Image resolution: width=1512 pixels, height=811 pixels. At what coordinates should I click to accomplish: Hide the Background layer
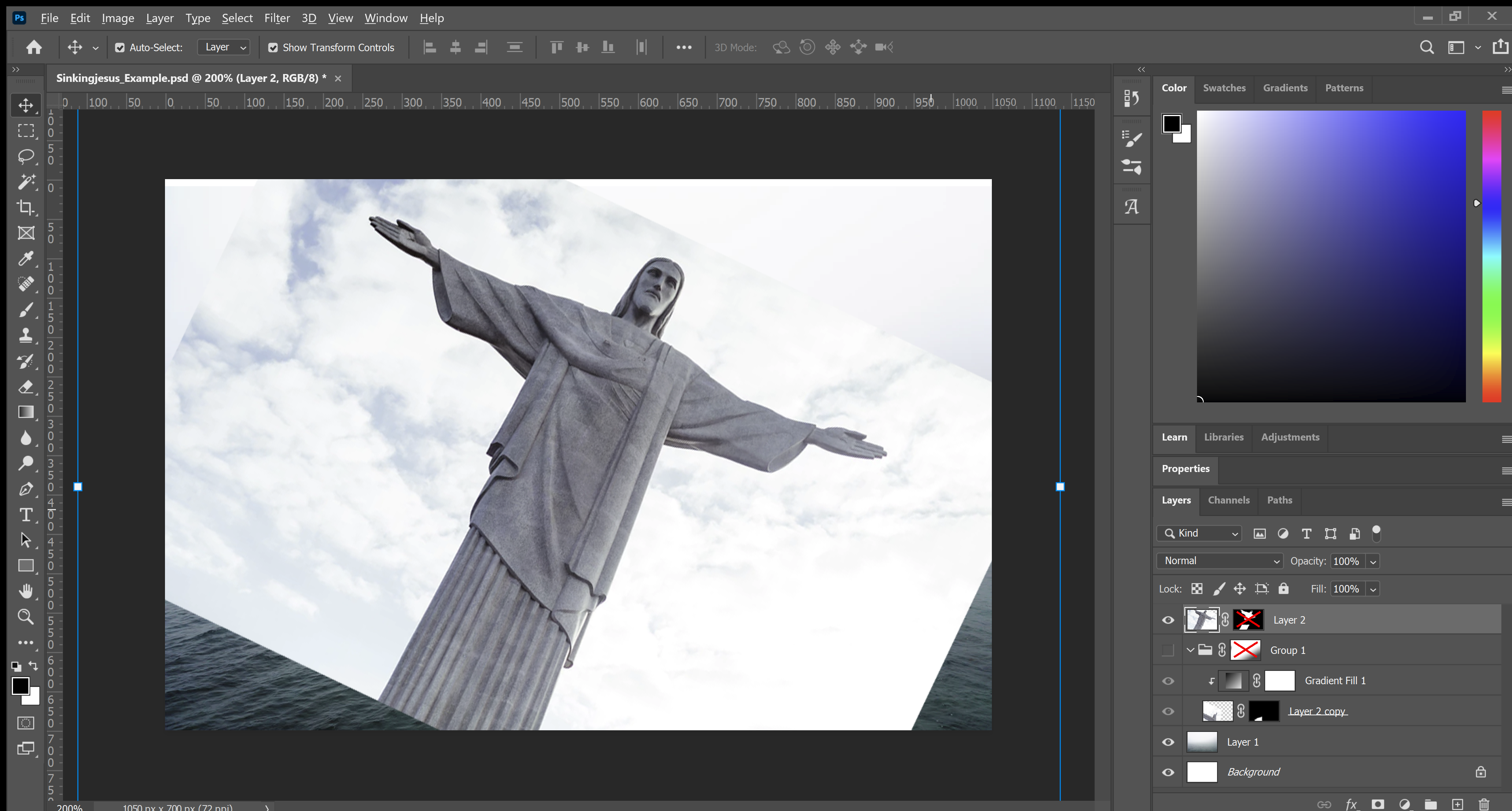(x=1168, y=772)
